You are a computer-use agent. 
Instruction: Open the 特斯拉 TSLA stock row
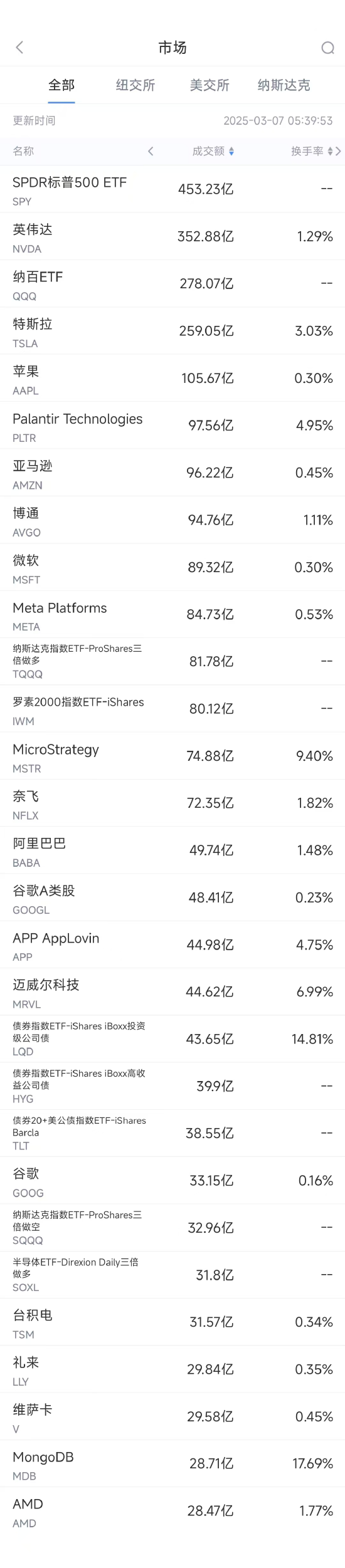point(172,331)
